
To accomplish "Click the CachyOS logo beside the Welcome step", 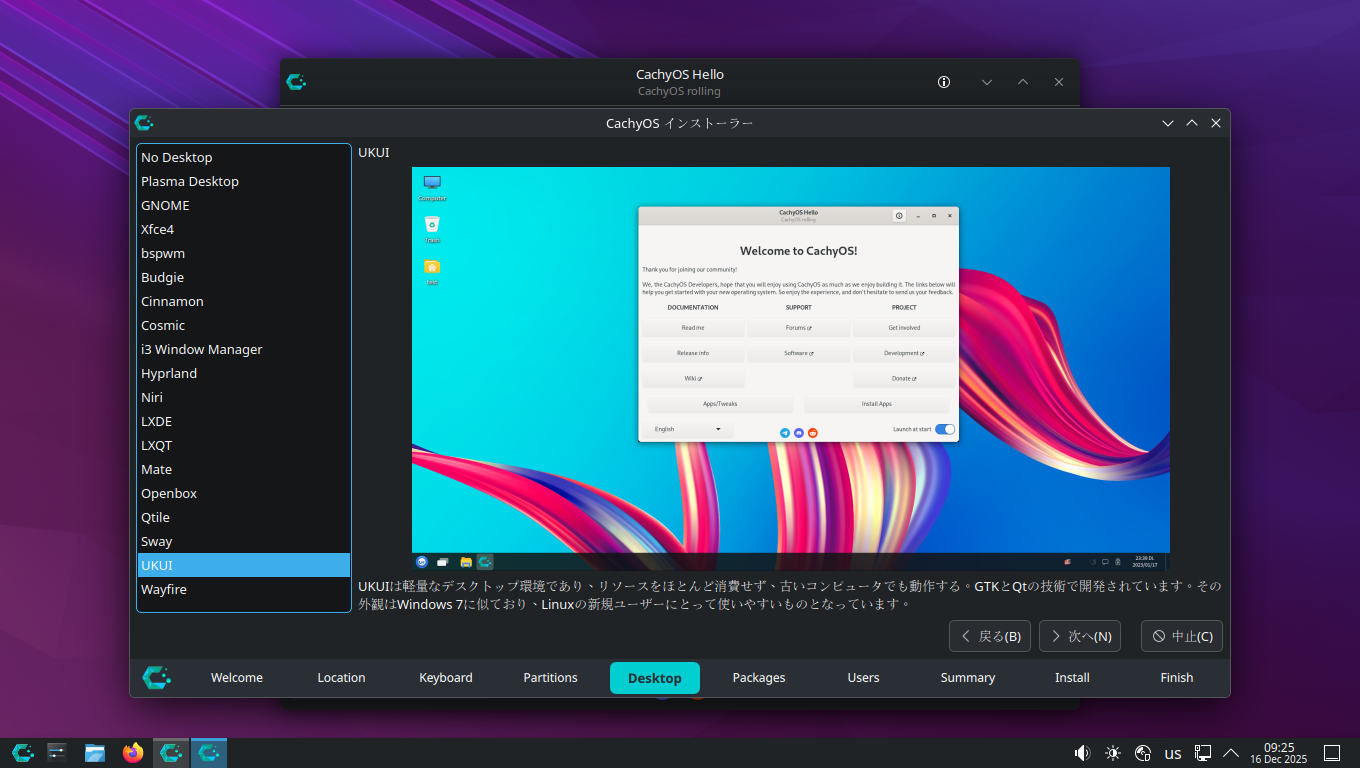I will pyautogui.click(x=156, y=677).
